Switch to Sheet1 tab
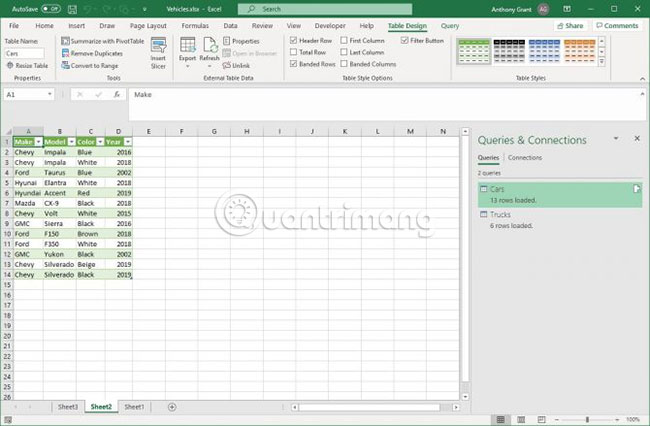650x426 pixels. click(134, 407)
